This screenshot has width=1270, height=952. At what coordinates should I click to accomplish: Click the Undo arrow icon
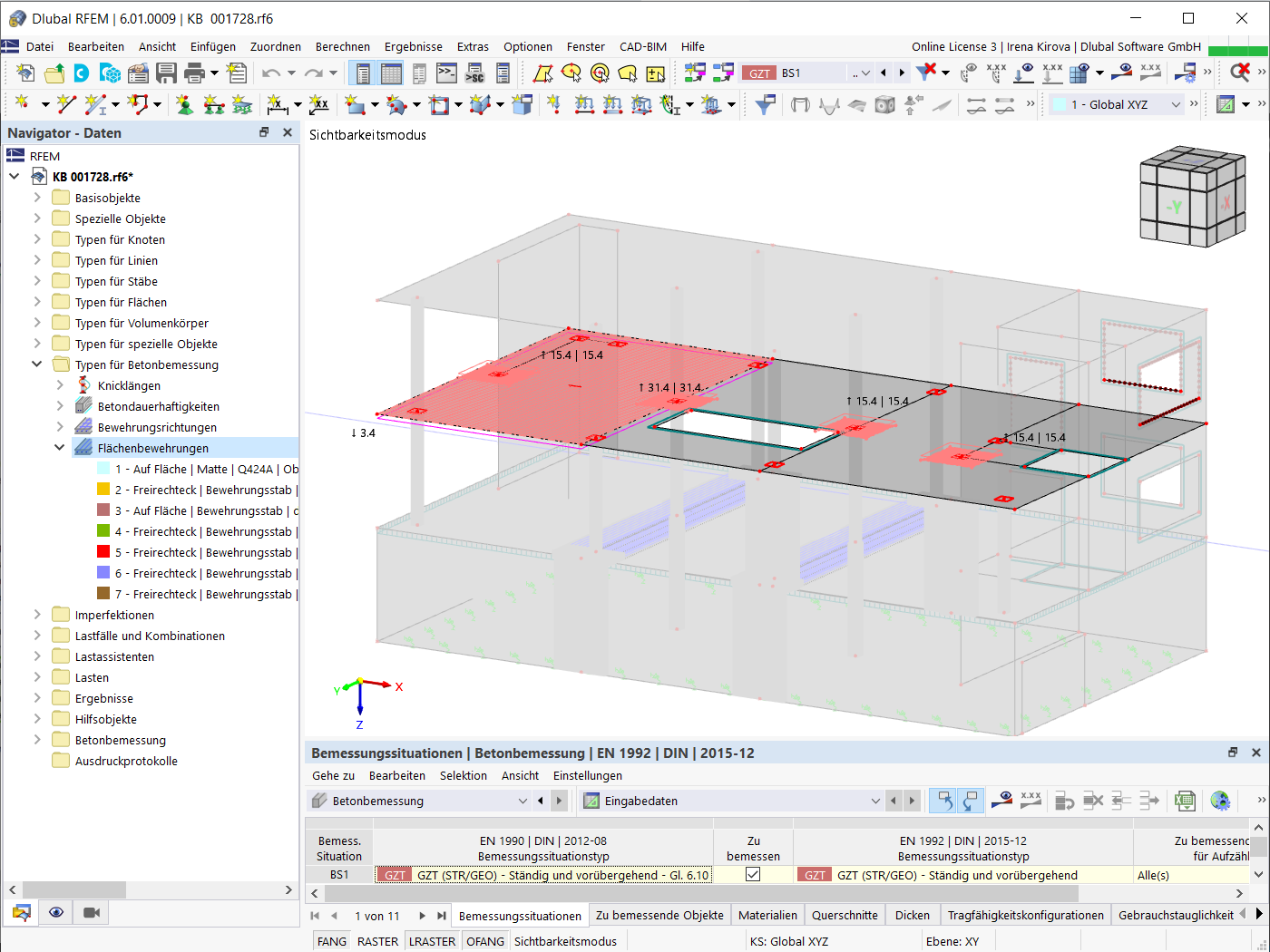270,73
